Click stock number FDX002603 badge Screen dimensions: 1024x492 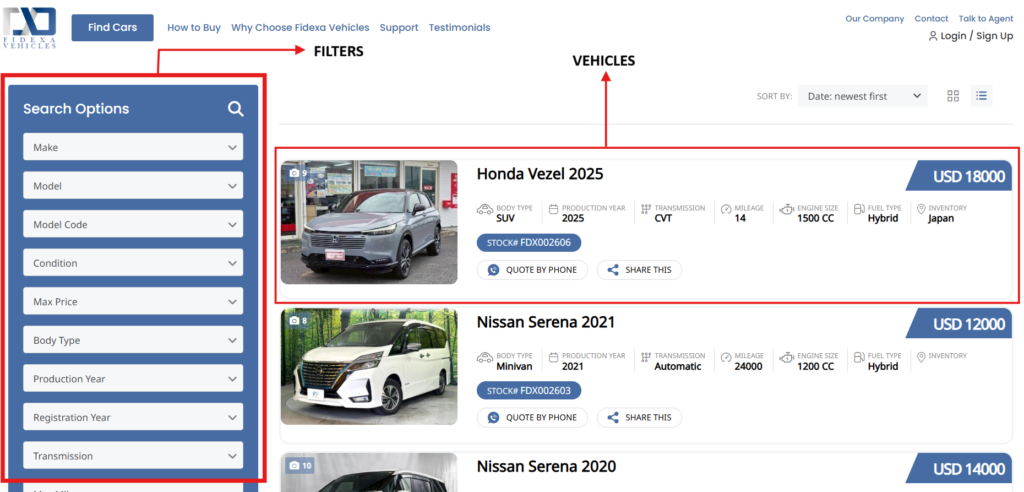[x=529, y=390]
